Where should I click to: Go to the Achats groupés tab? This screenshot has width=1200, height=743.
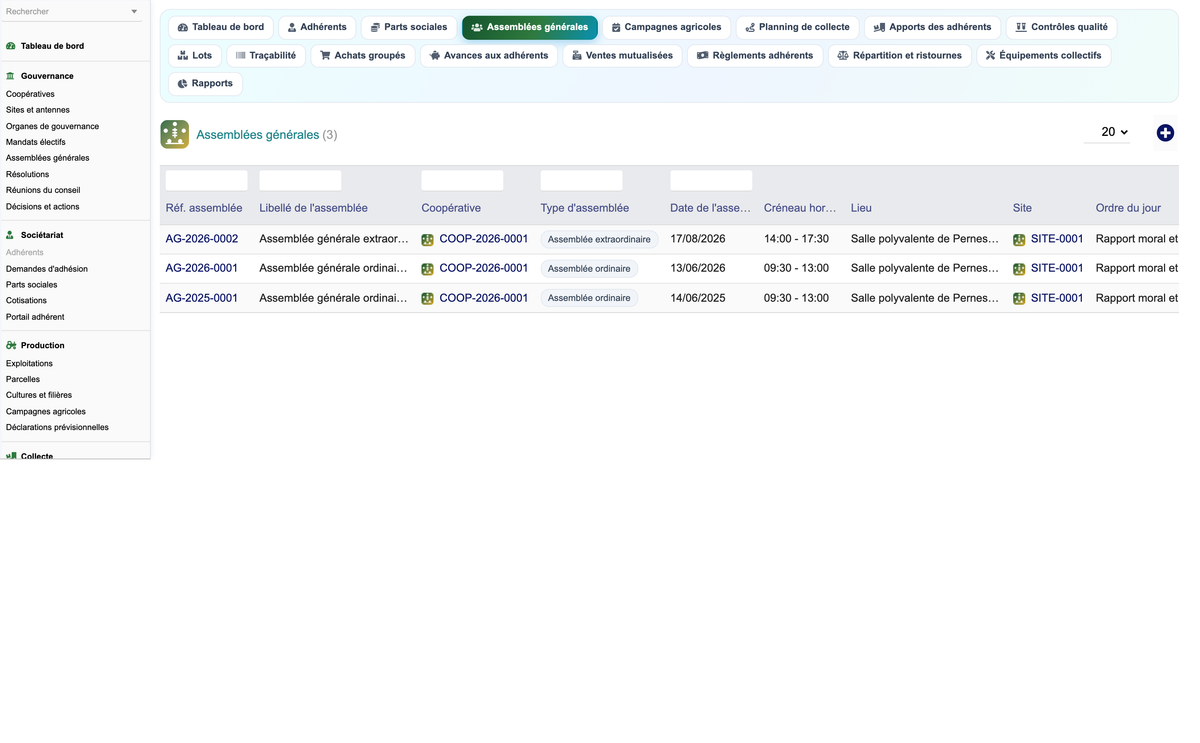pyautogui.click(x=363, y=55)
